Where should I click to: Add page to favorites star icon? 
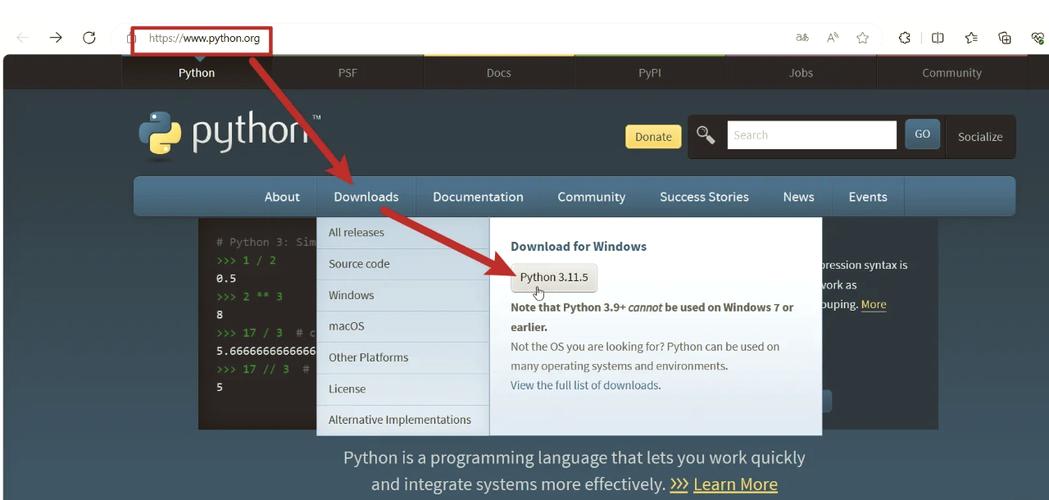863,38
